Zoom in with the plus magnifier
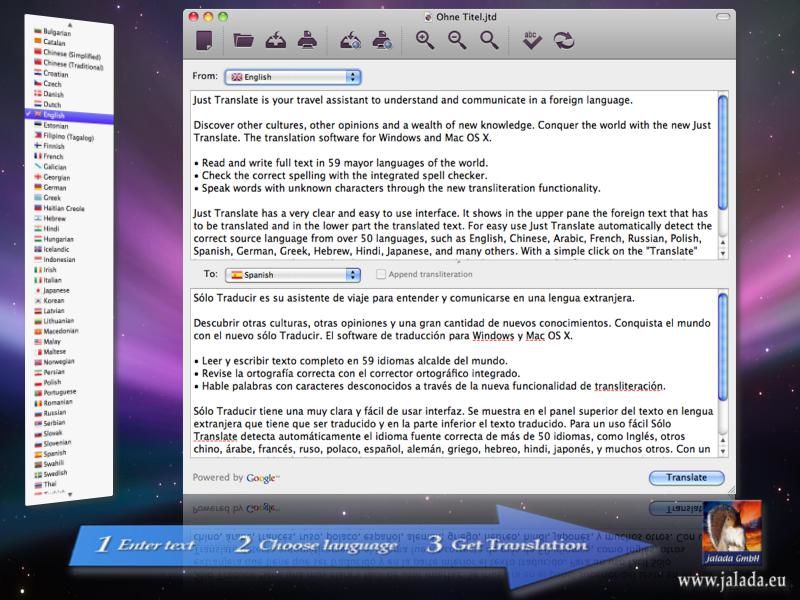 [425, 40]
